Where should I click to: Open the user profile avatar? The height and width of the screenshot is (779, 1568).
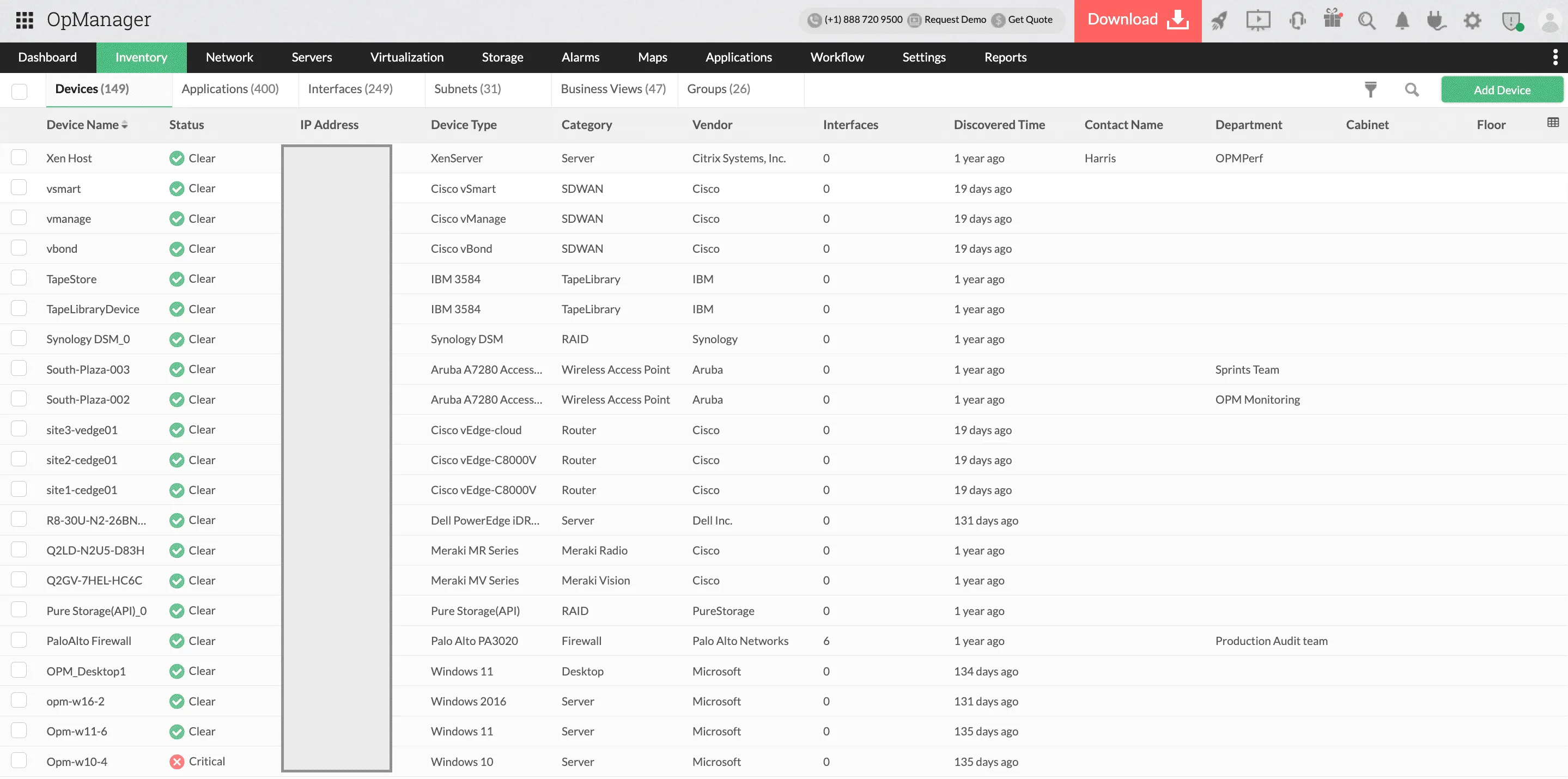(1549, 21)
